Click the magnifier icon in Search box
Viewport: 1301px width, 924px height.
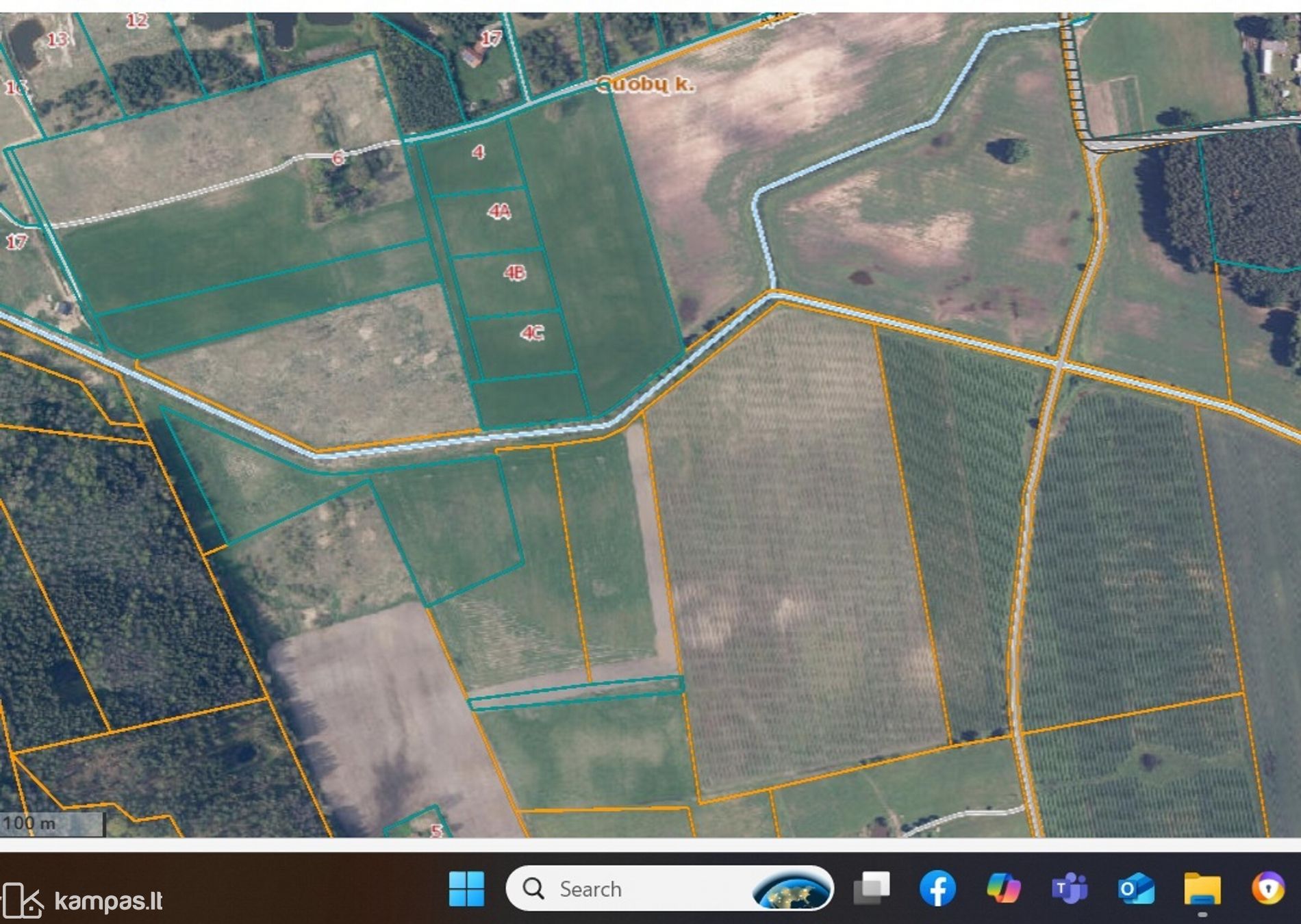tap(533, 888)
